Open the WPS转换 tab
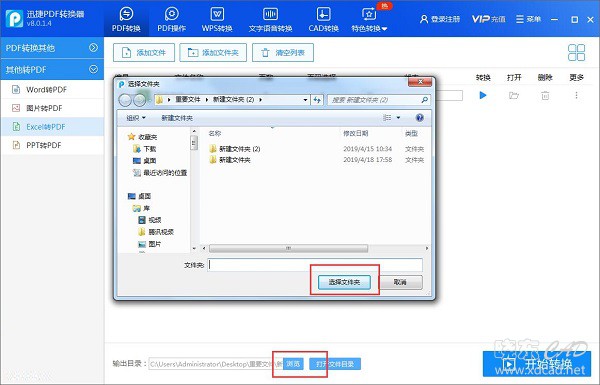 pyautogui.click(x=217, y=19)
